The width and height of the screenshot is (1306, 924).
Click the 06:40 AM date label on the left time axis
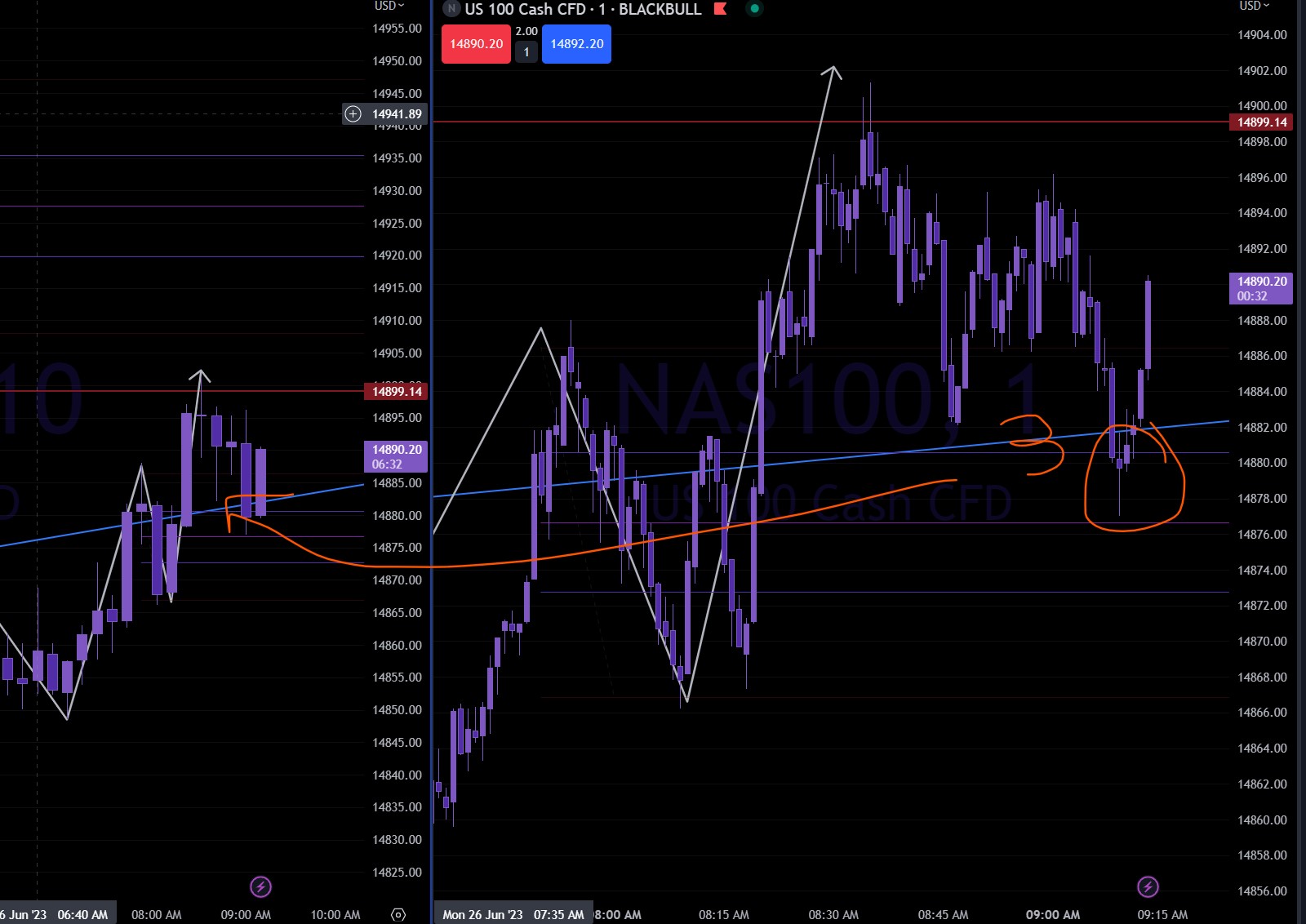pyautogui.click(x=59, y=914)
